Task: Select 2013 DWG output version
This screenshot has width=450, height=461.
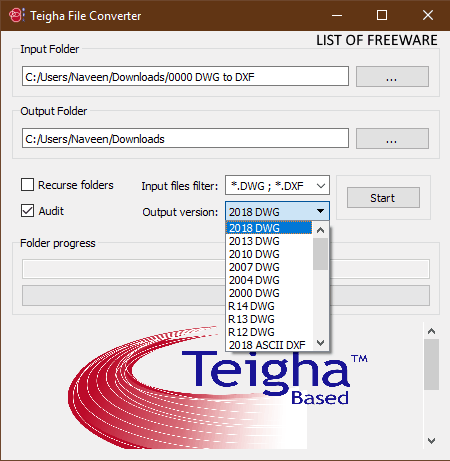Action: [269, 241]
